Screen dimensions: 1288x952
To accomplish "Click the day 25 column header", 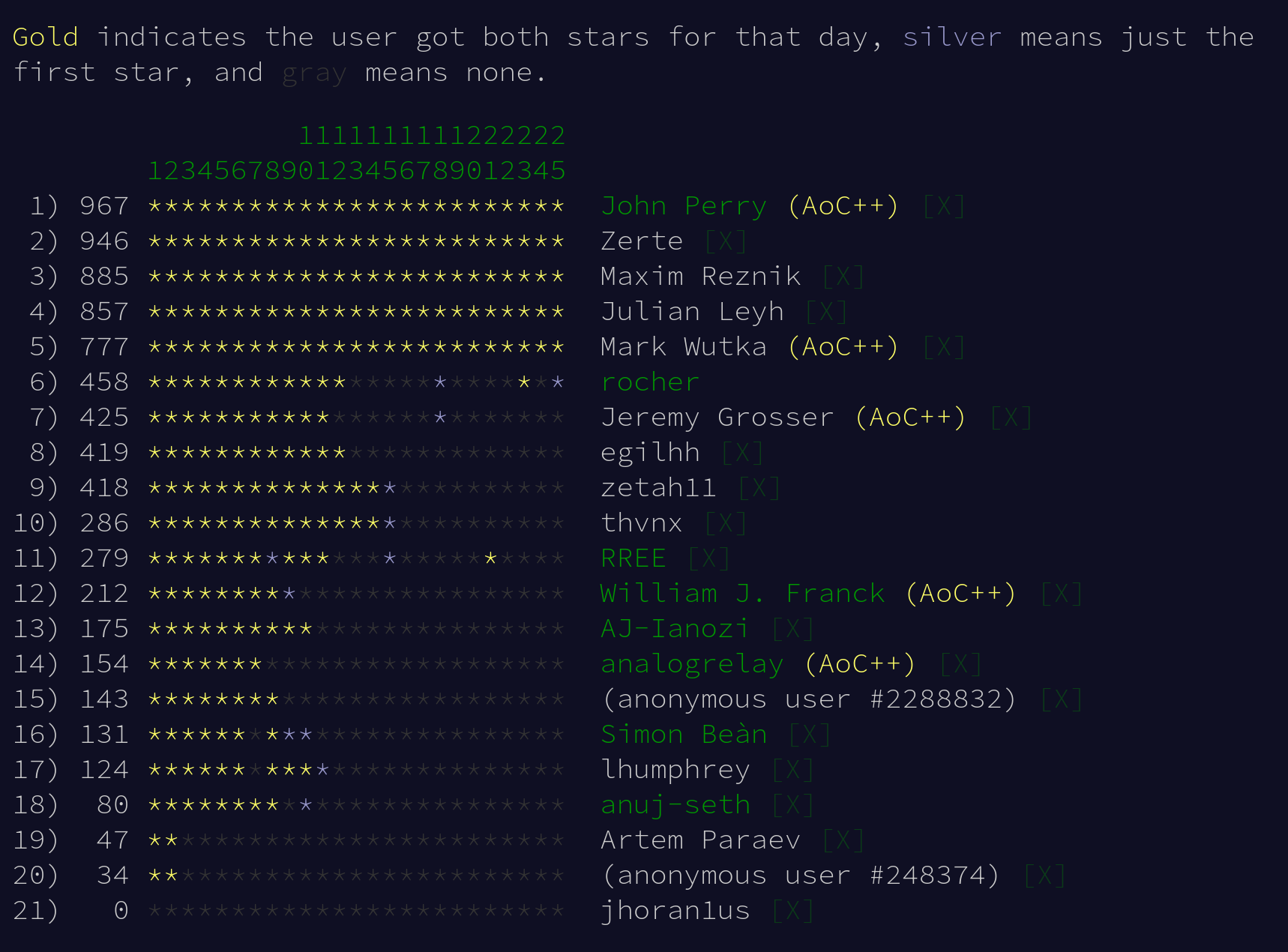I will click(557, 154).
